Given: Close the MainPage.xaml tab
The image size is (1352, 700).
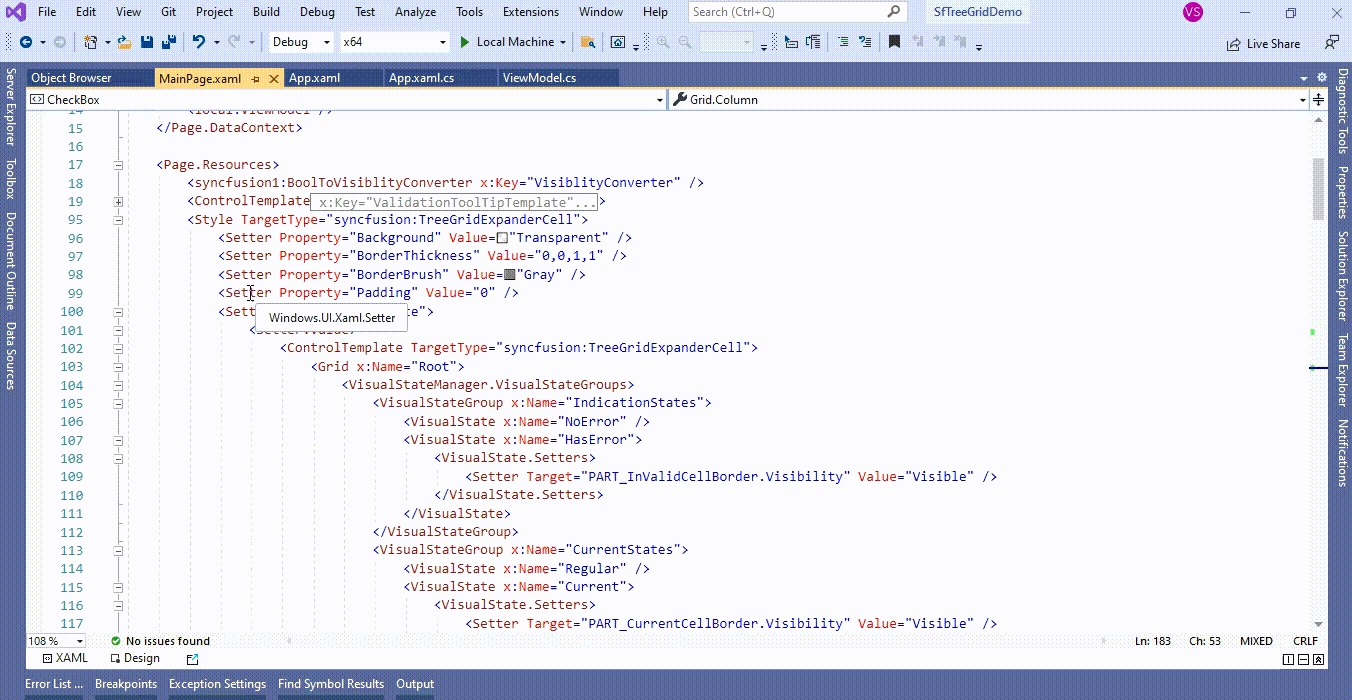Looking at the screenshot, I should click(272, 78).
